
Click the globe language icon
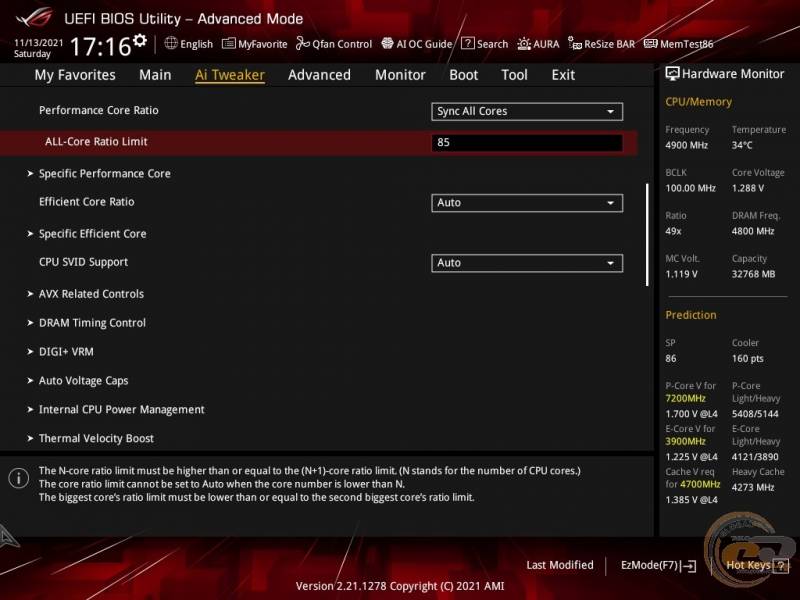pos(171,43)
